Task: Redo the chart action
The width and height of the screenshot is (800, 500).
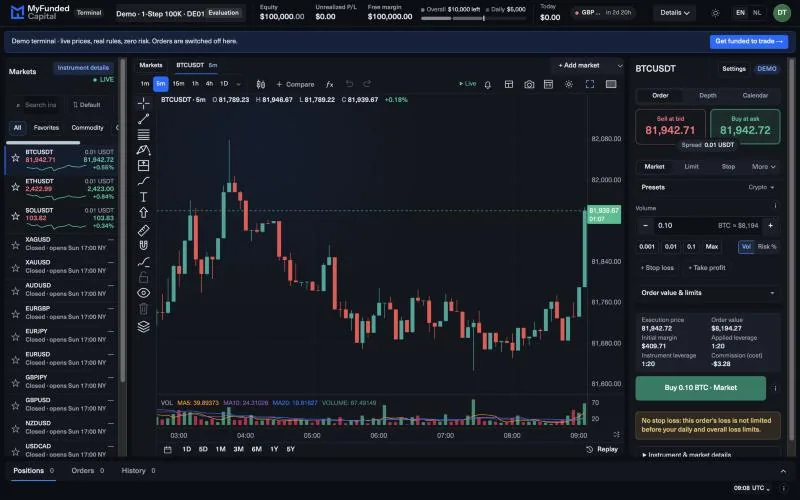Action: 367,84
